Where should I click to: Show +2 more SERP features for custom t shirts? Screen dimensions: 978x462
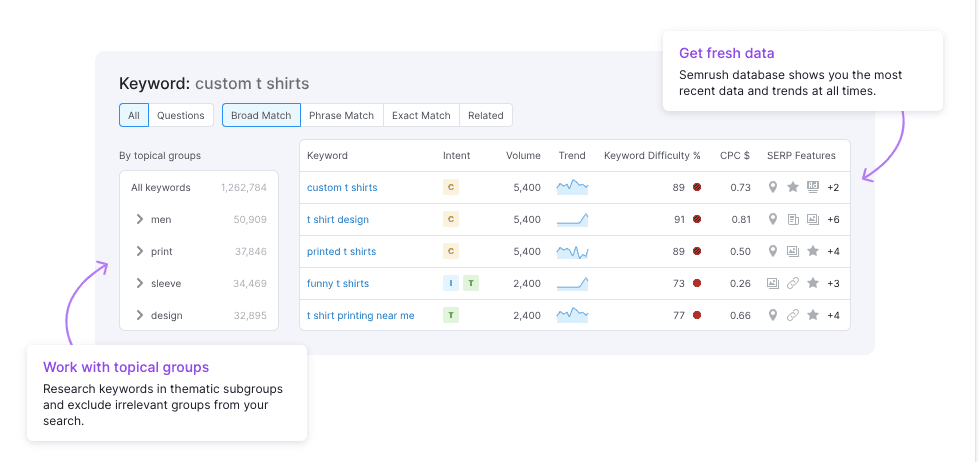click(x=833, y=188)
